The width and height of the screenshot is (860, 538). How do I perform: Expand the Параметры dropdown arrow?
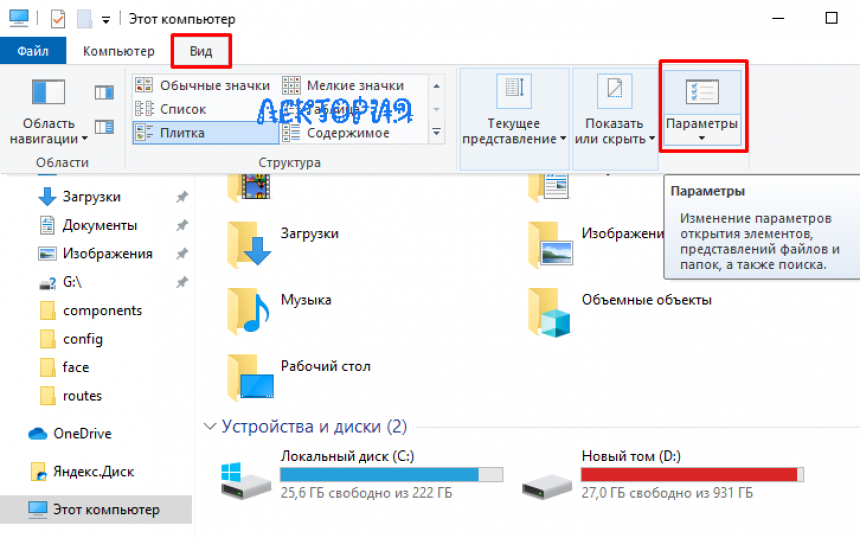tap(701, 138)
